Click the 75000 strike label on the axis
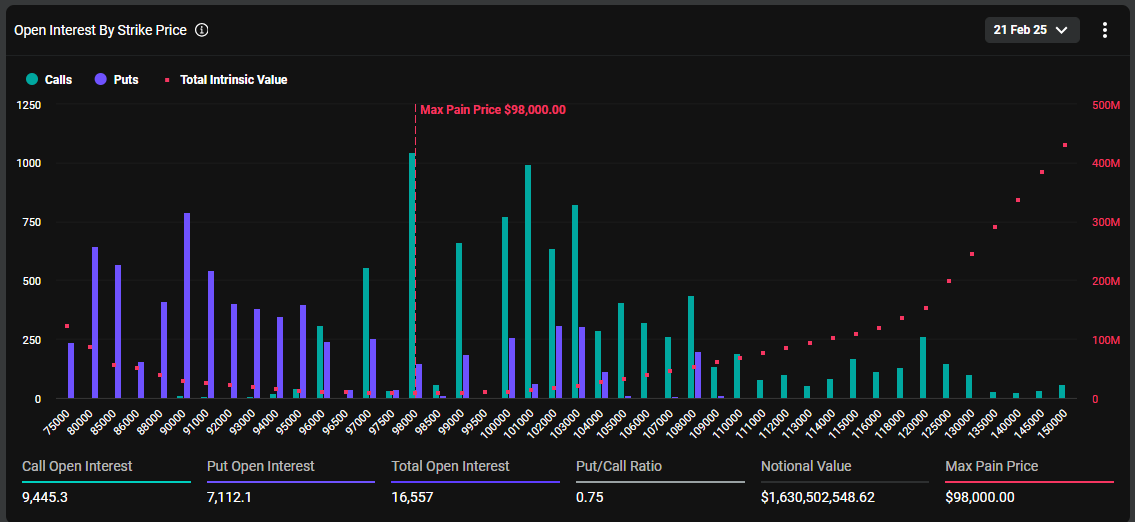The image size is (1135, 522). pos(58,423)
